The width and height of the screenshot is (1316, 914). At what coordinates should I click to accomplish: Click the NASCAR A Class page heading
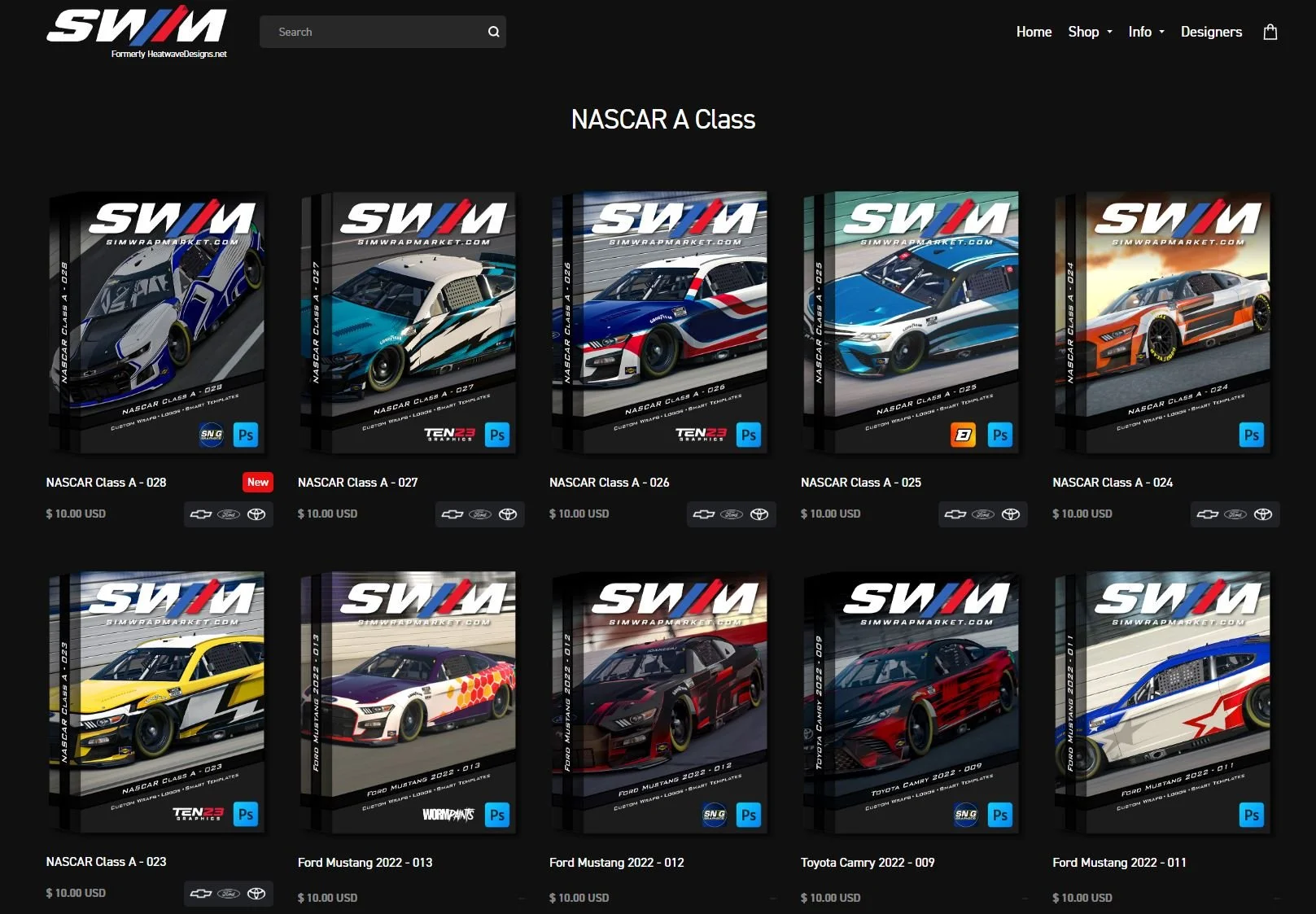(x=663, y=120)
